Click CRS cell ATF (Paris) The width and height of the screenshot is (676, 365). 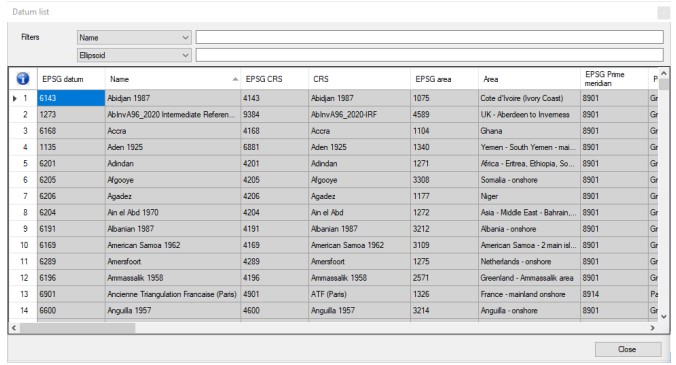pos(360,294)
